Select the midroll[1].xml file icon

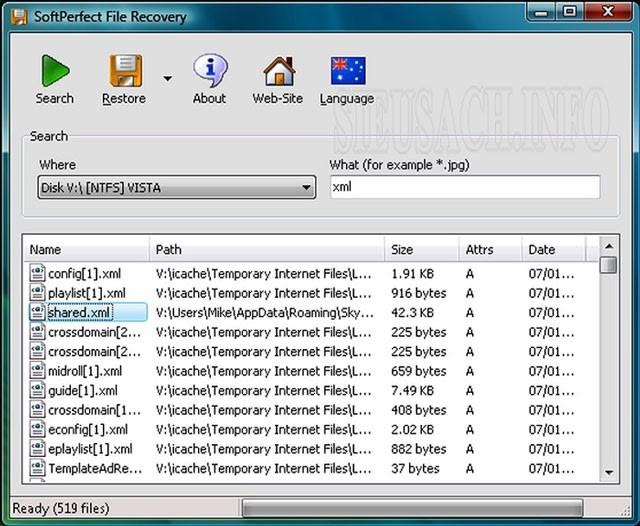click(x=37, y=371)
